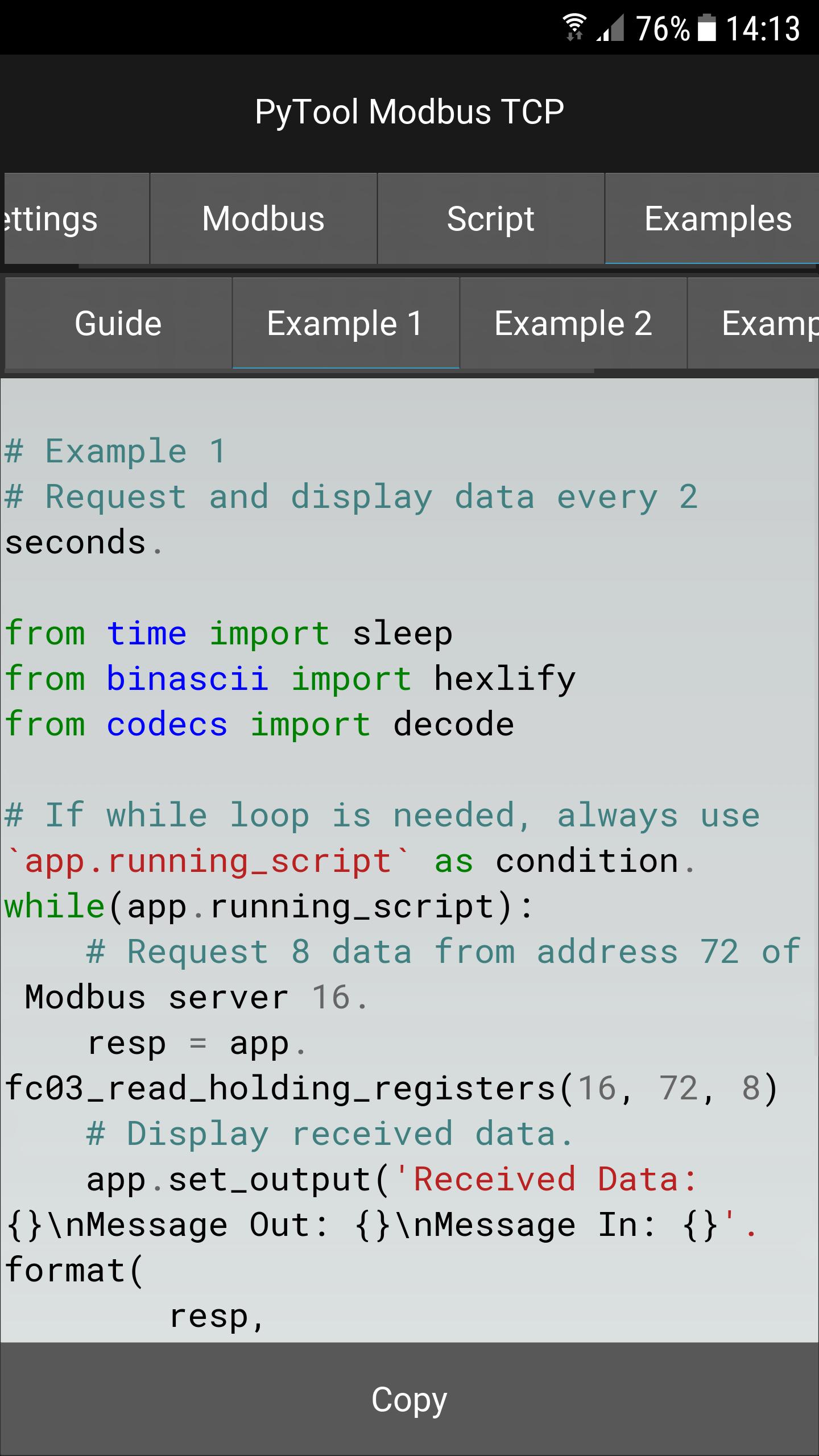Viewport: 819px width, 1456px height.
Task: Tap the '# Display received data.' comment
Action: 330,1134
